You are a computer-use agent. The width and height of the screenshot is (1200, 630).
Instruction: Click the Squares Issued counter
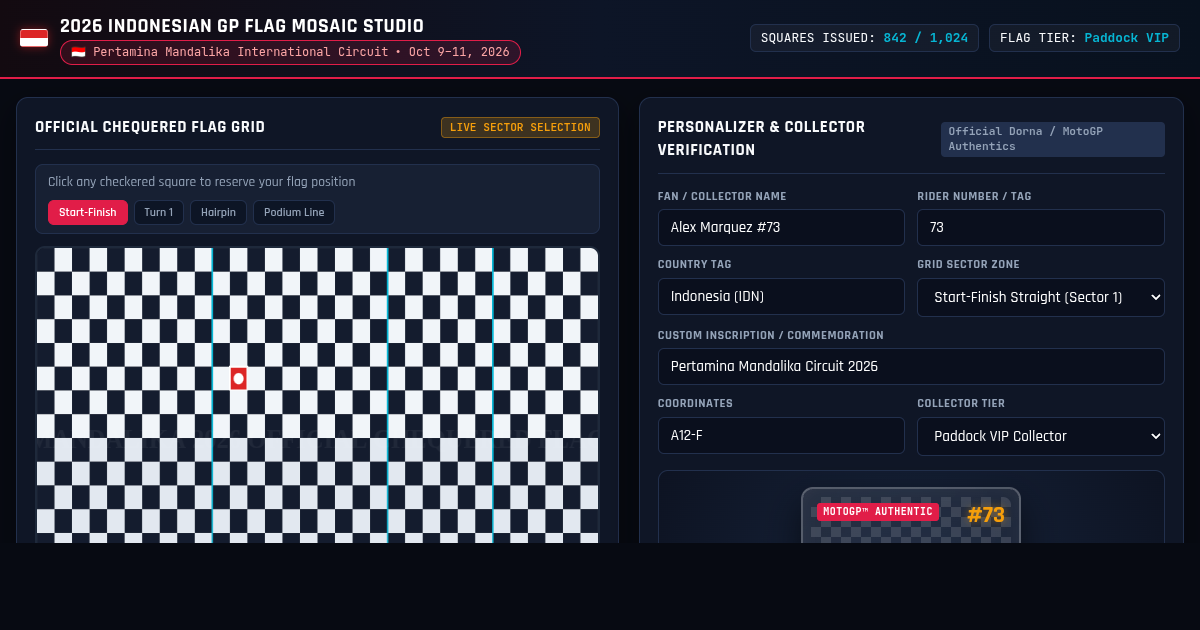pyautogui.click(x=865, y=38)
